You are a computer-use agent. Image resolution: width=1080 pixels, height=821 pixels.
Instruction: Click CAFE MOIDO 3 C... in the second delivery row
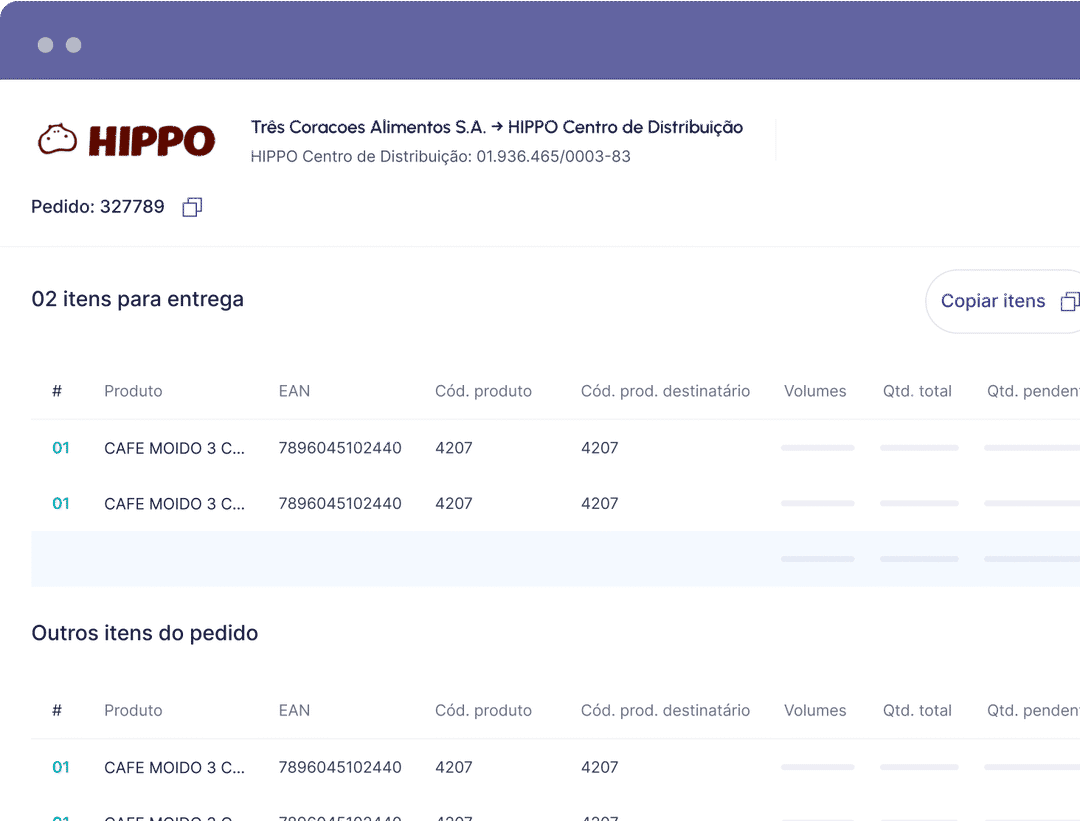pos(174,504)
